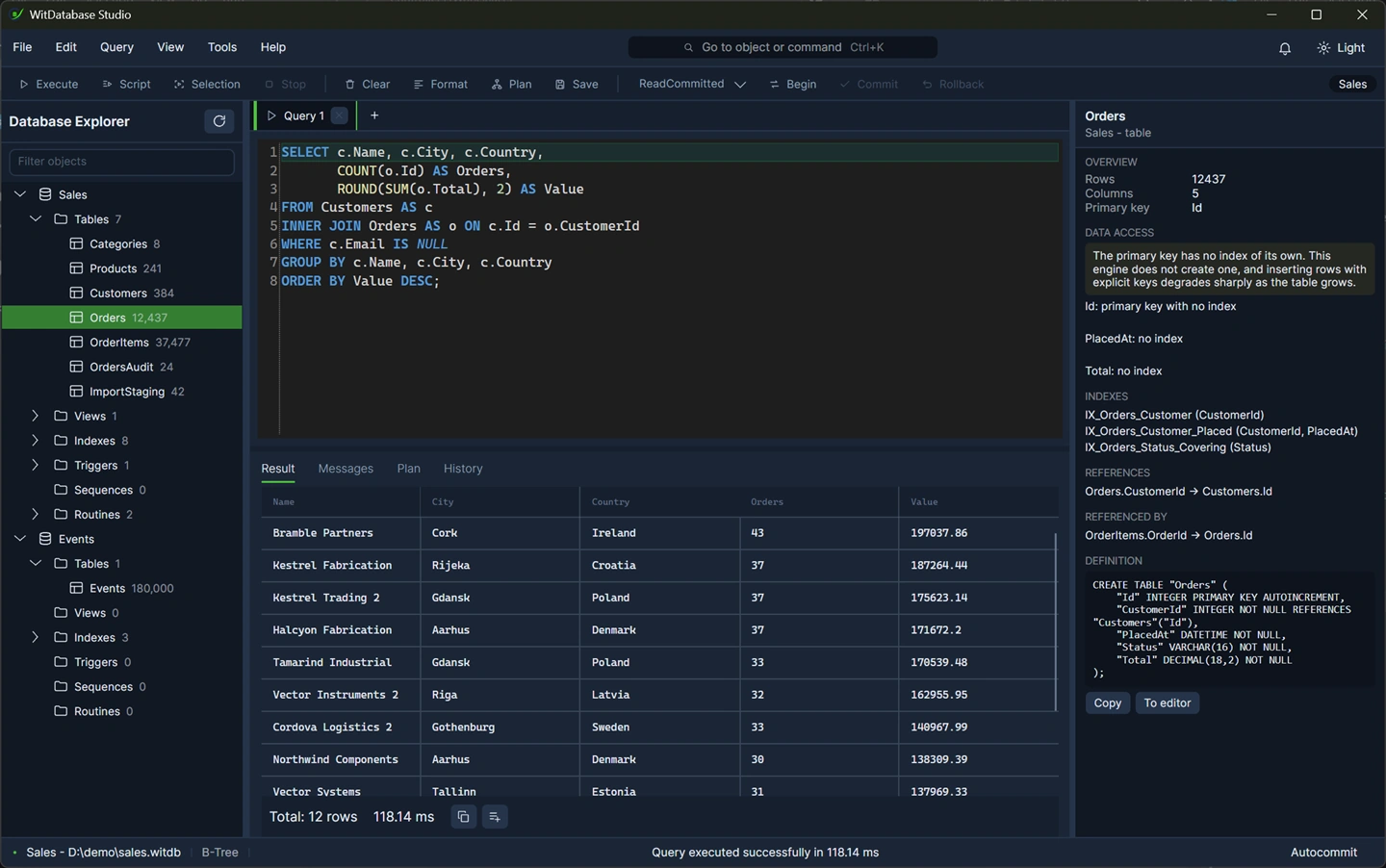Toggle word wrap in results footer
This screenshot has height=868, width=1386.
494,817
